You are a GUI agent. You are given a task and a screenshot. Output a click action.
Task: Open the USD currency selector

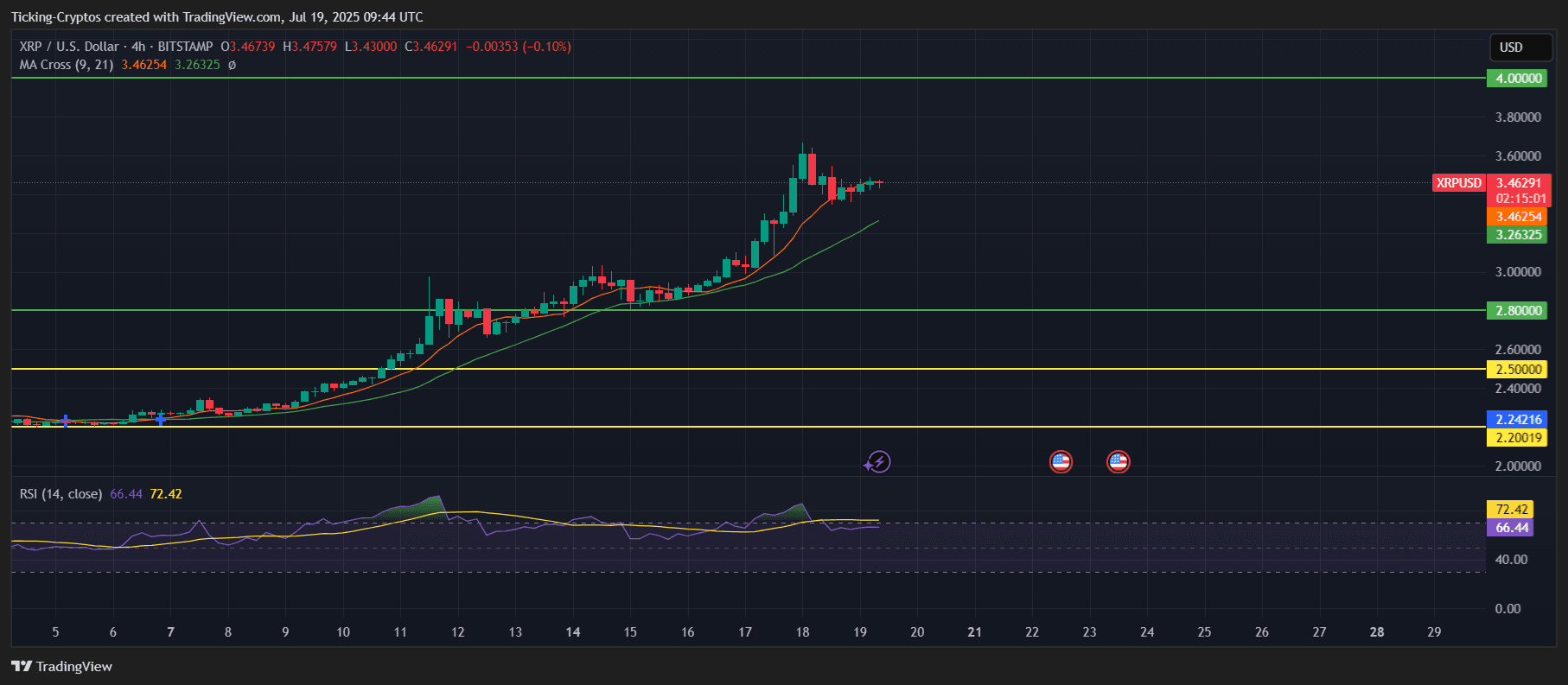1520,48
